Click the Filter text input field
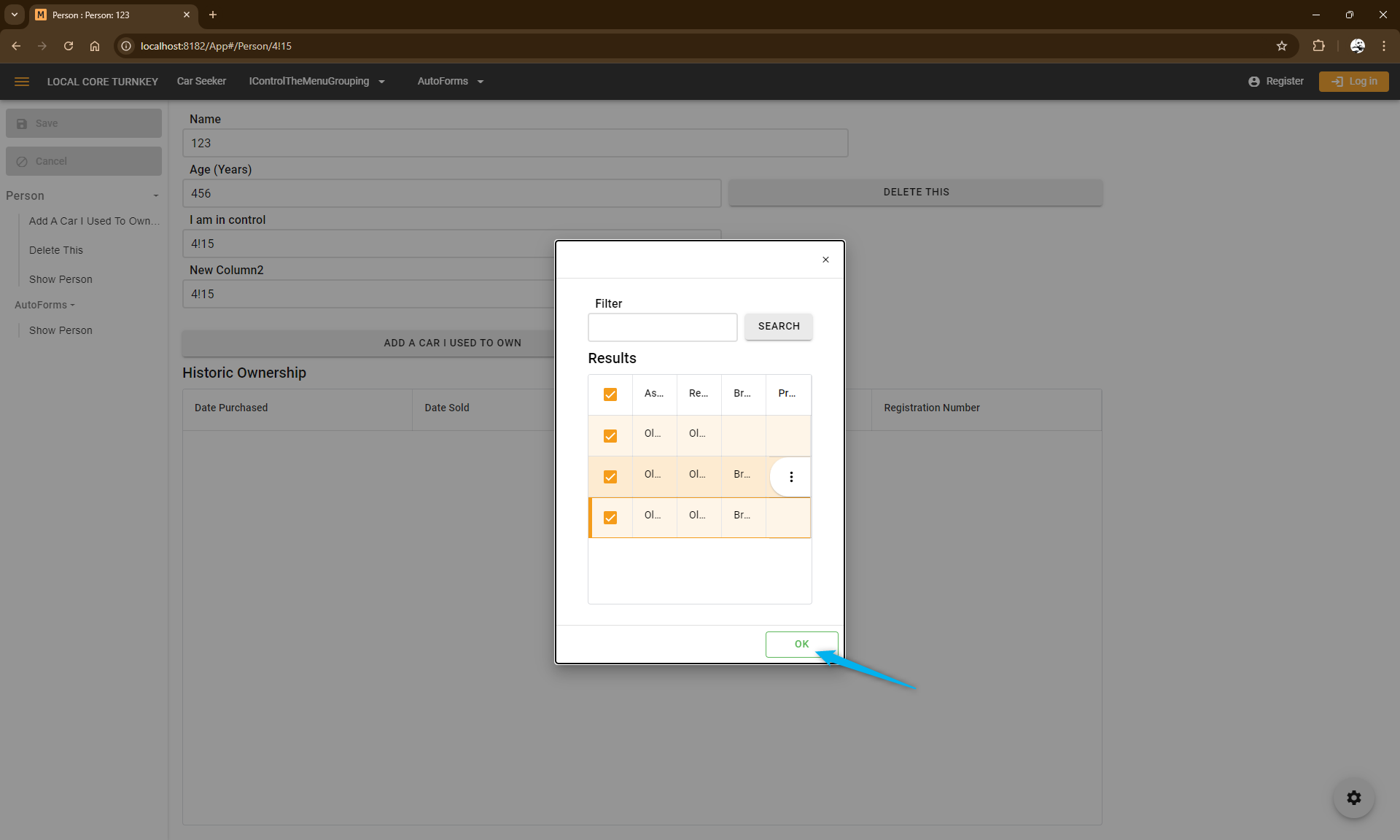The image size is (1400, 840). pyautogui.click(x=662, y=327)
